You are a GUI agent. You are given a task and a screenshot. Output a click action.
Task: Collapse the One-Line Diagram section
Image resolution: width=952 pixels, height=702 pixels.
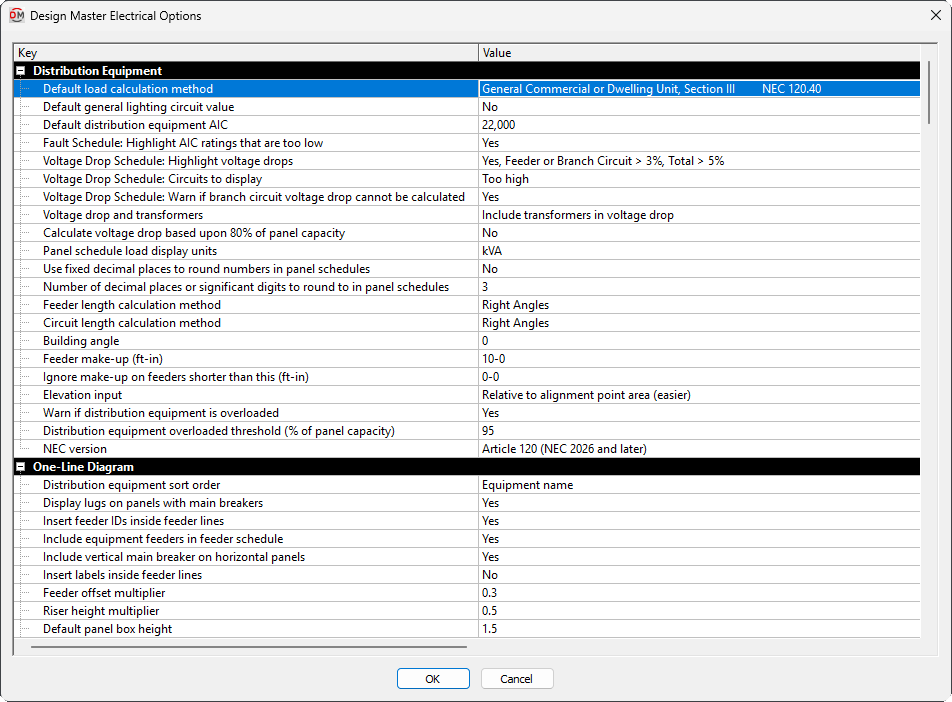[21, 467]
